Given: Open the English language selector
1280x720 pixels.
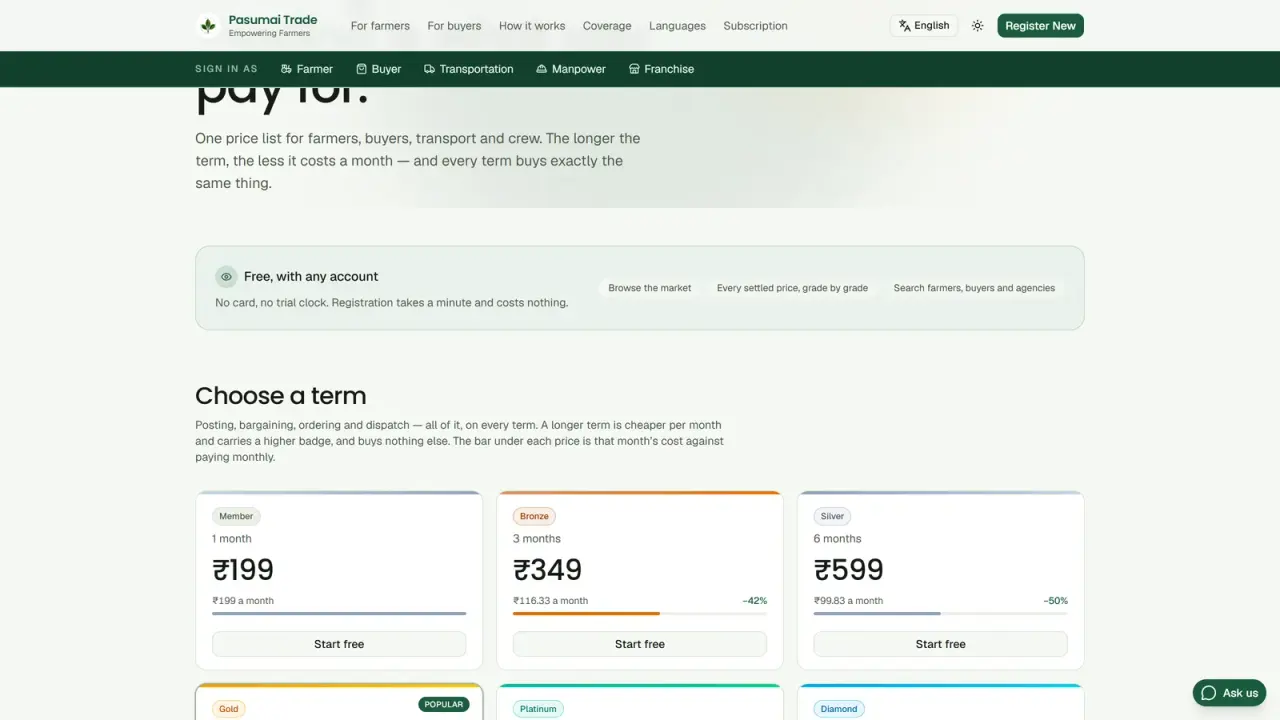Looking at the screenshot, I should pyautogui.click(x=924, y=26).
